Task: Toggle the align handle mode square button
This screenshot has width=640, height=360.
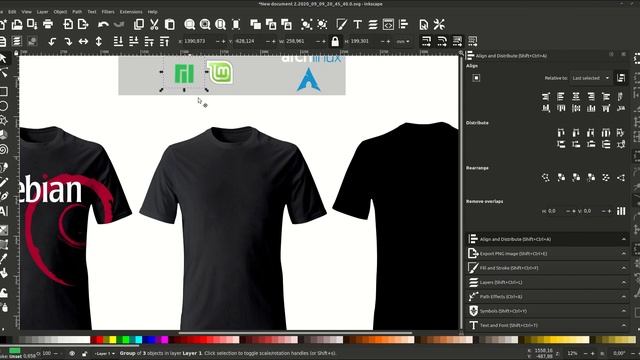Action: (476, 78)
